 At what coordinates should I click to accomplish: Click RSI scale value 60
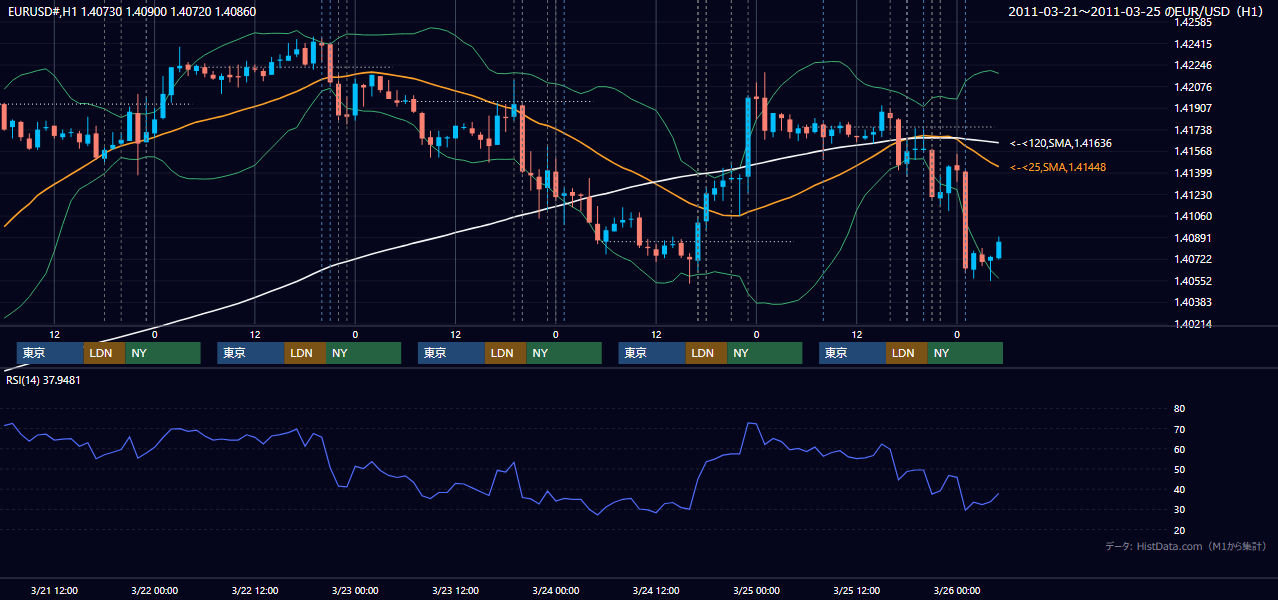[1179, 449]
